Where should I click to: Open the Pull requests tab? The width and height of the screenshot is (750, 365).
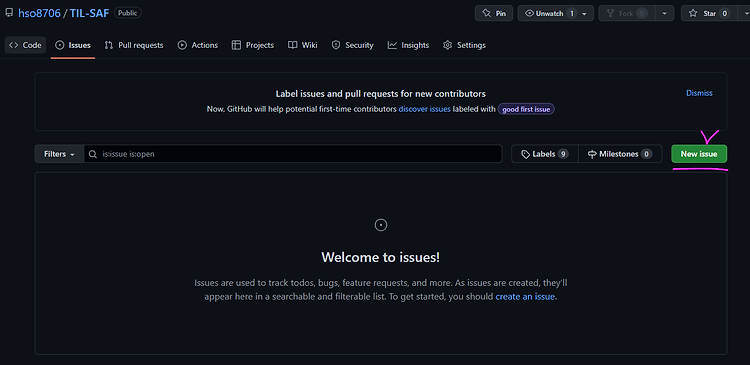point(134,45)
